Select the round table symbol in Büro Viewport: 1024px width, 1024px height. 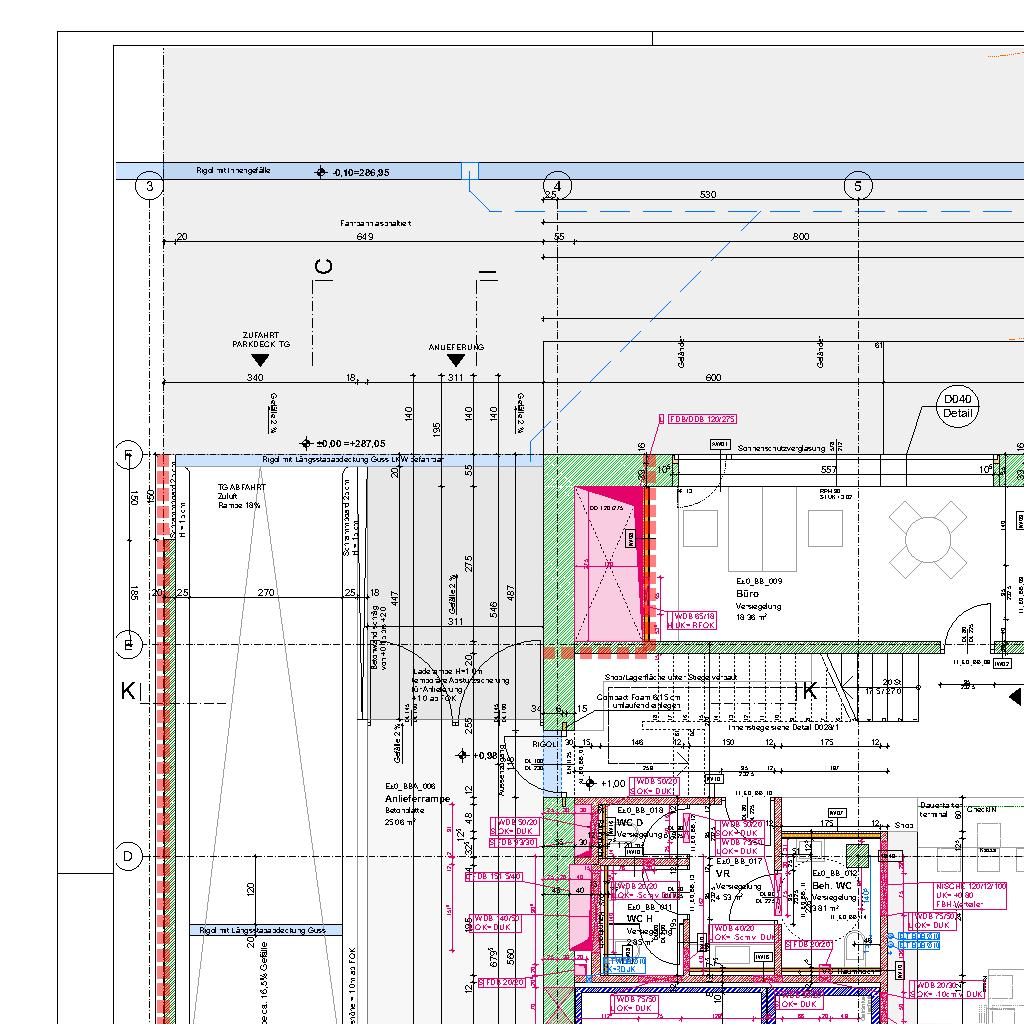tap(928, 539)
